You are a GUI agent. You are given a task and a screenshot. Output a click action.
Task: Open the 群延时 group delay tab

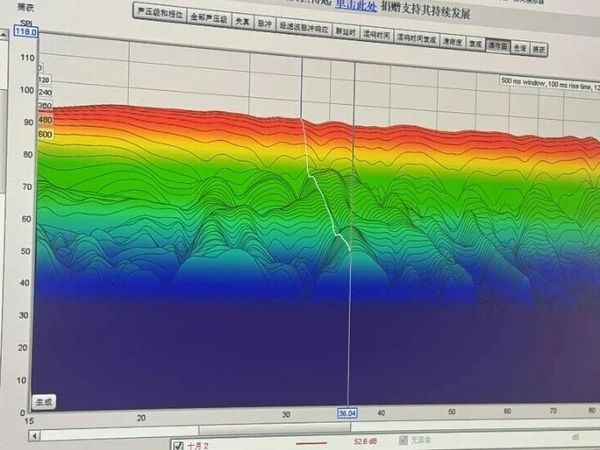coord(346,31)
